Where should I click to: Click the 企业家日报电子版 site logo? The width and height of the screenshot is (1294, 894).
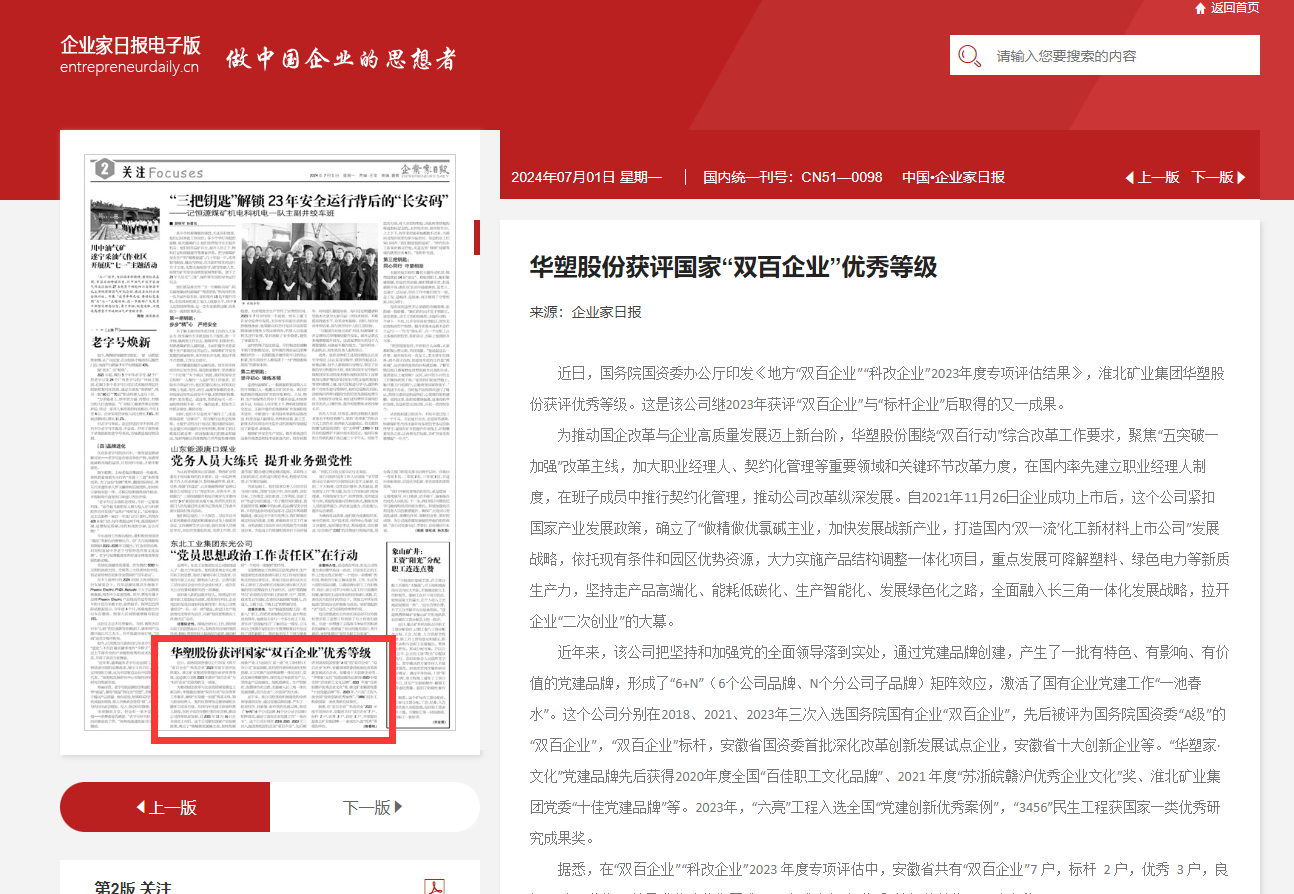pyautogui.click(x=130, y=45)
